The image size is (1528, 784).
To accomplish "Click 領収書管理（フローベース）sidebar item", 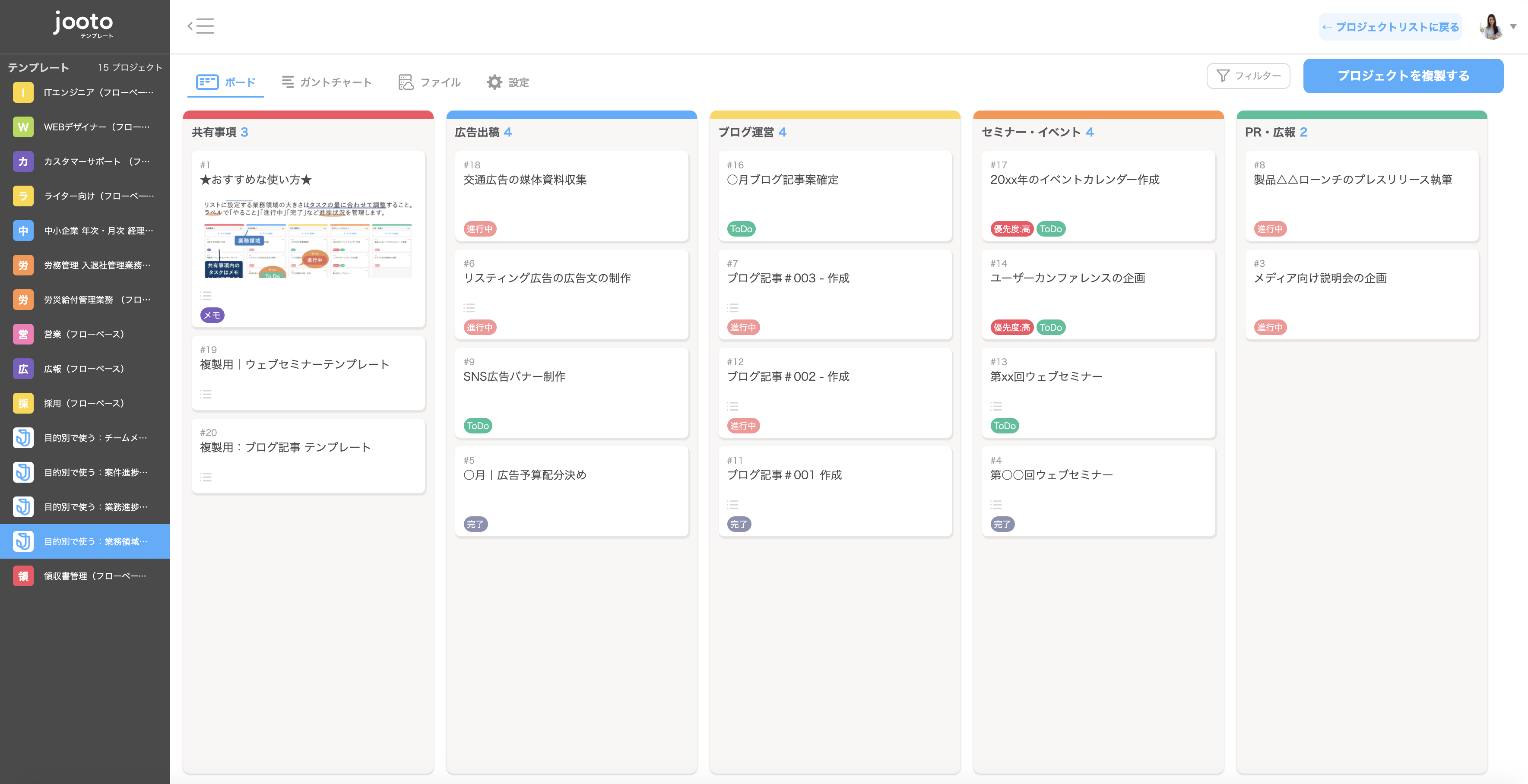I will (x=85, y=575).
